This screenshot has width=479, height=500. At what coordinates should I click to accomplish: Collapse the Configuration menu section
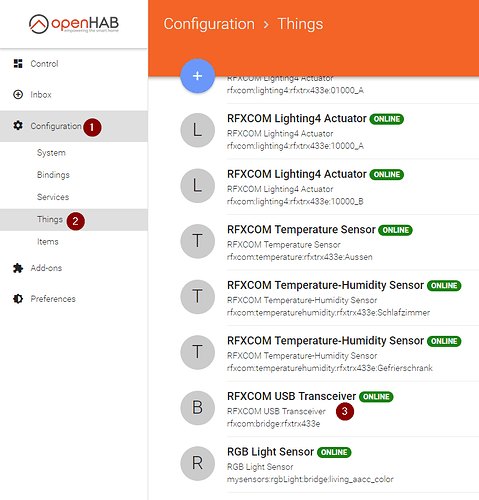[74, 126]
